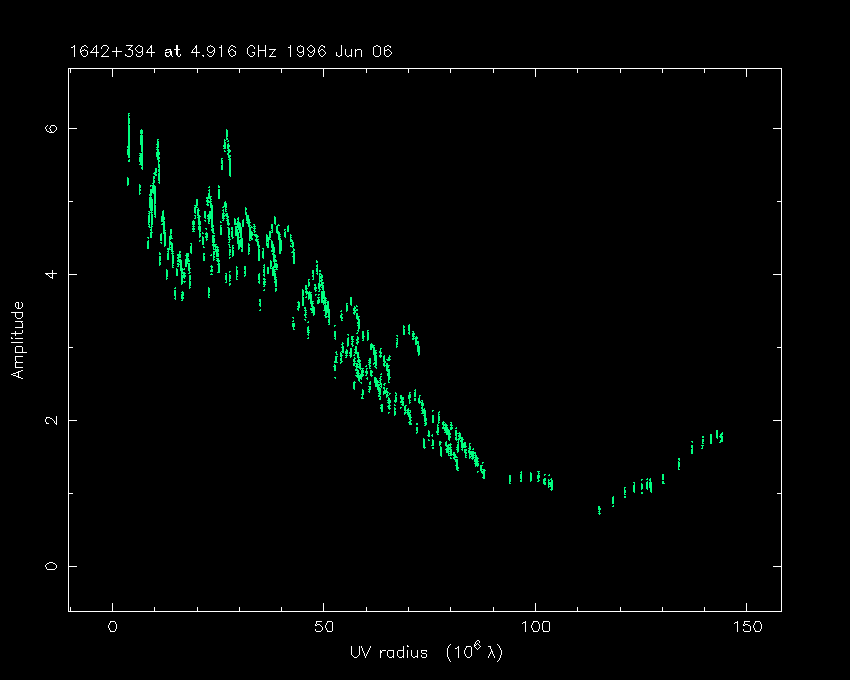Image resolution: width=850 pixels, height=680 pixels.
Task: Click the isolated data arc near UV radius 70, amplitude 3
Action: [411, 335]
